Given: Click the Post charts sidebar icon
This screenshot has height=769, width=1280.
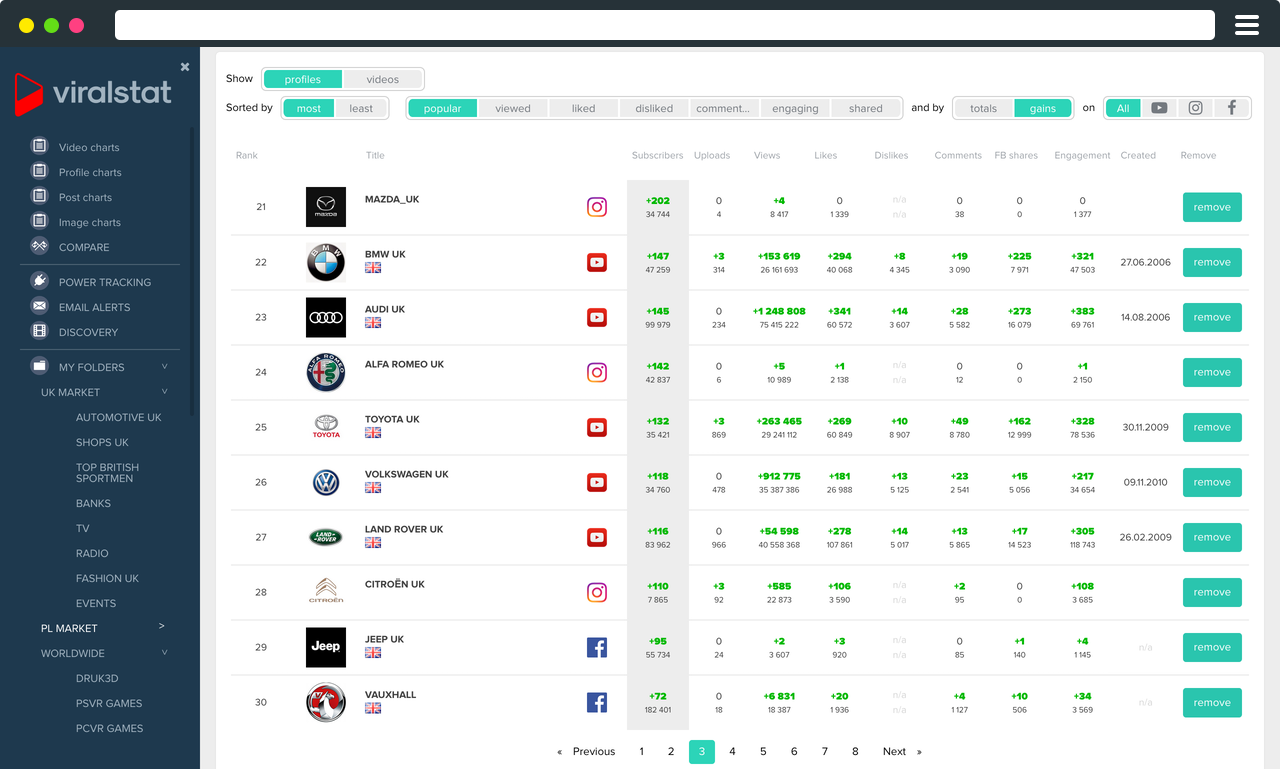Looking at the screenshot, I should 40,196.
